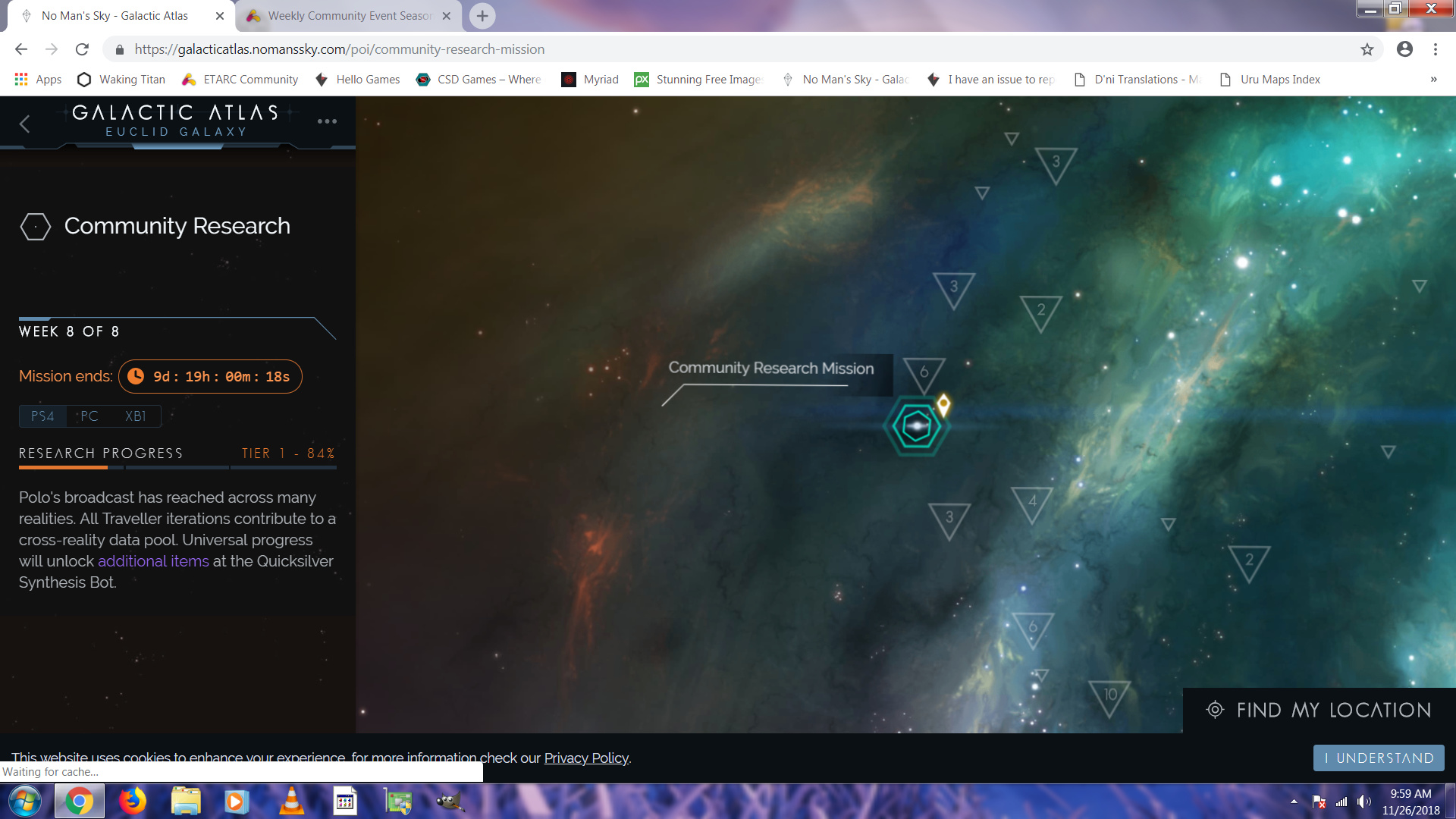Switch to the Weekly Community Event Season tab
Viewport: 1456px width, 819px height.
tap(349, 16)
